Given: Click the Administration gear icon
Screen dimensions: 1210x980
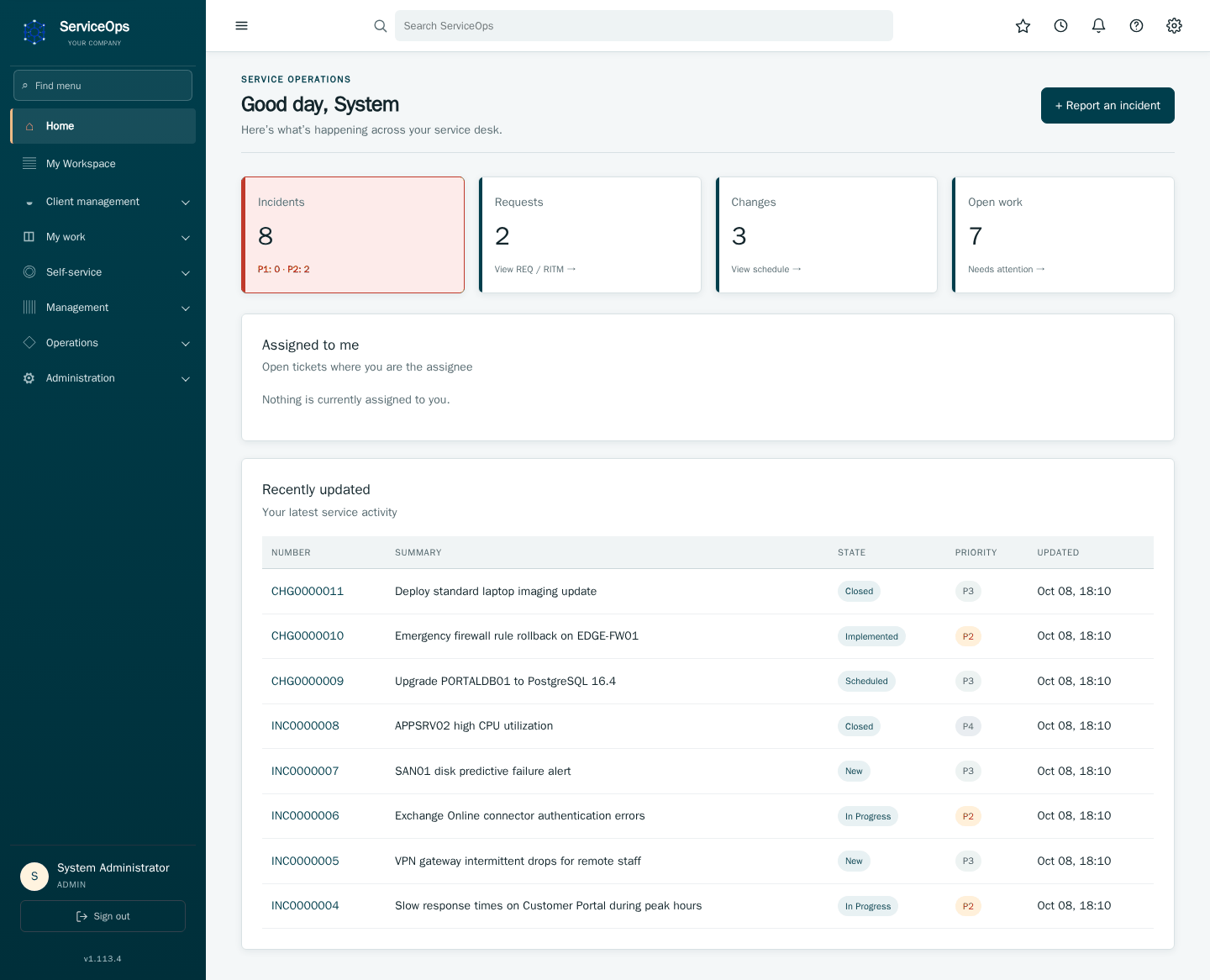Looking at the screenshot, I should (x=29, y=378).
